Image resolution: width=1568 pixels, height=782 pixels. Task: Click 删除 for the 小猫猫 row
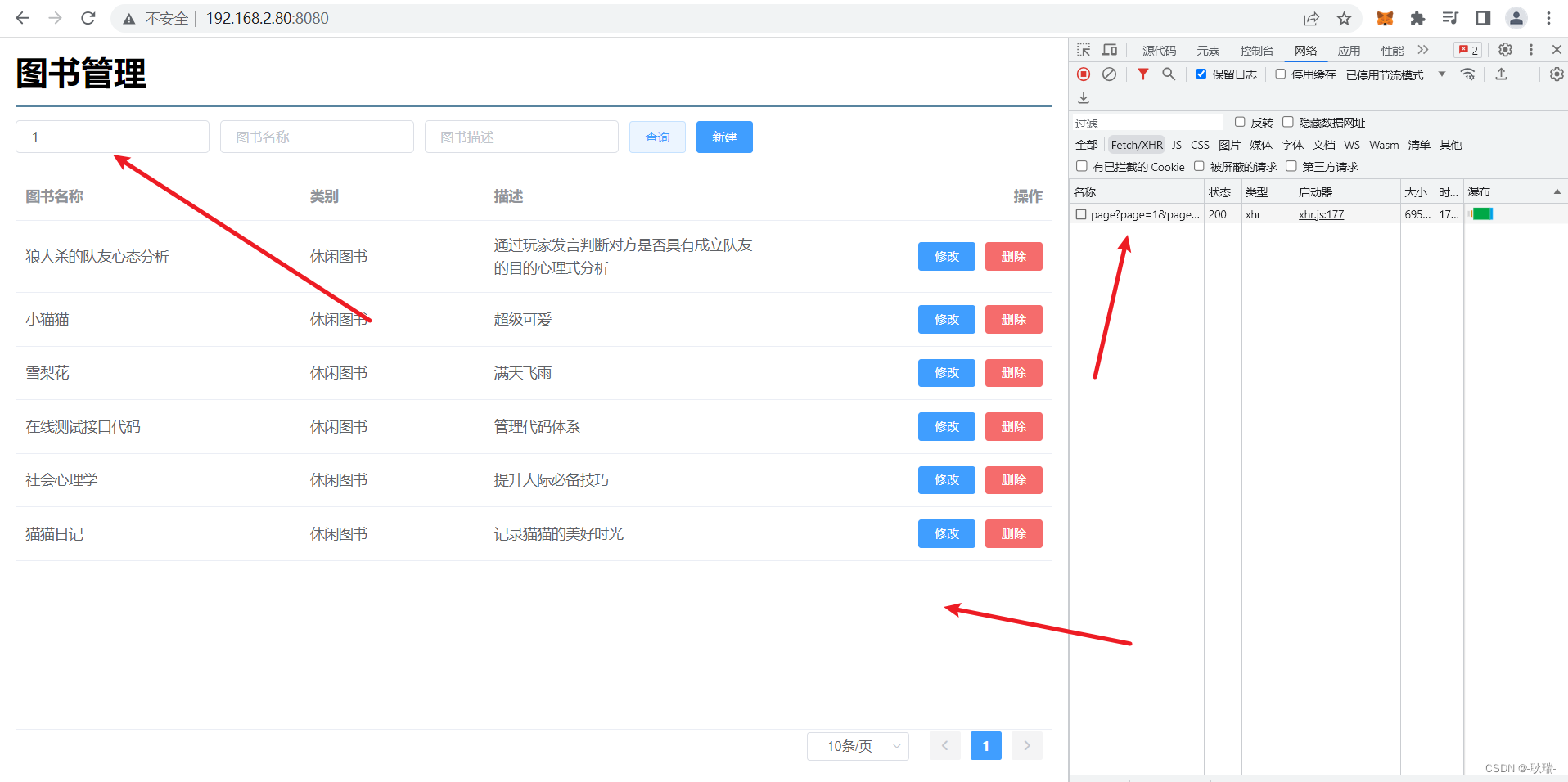(1013, 320)
